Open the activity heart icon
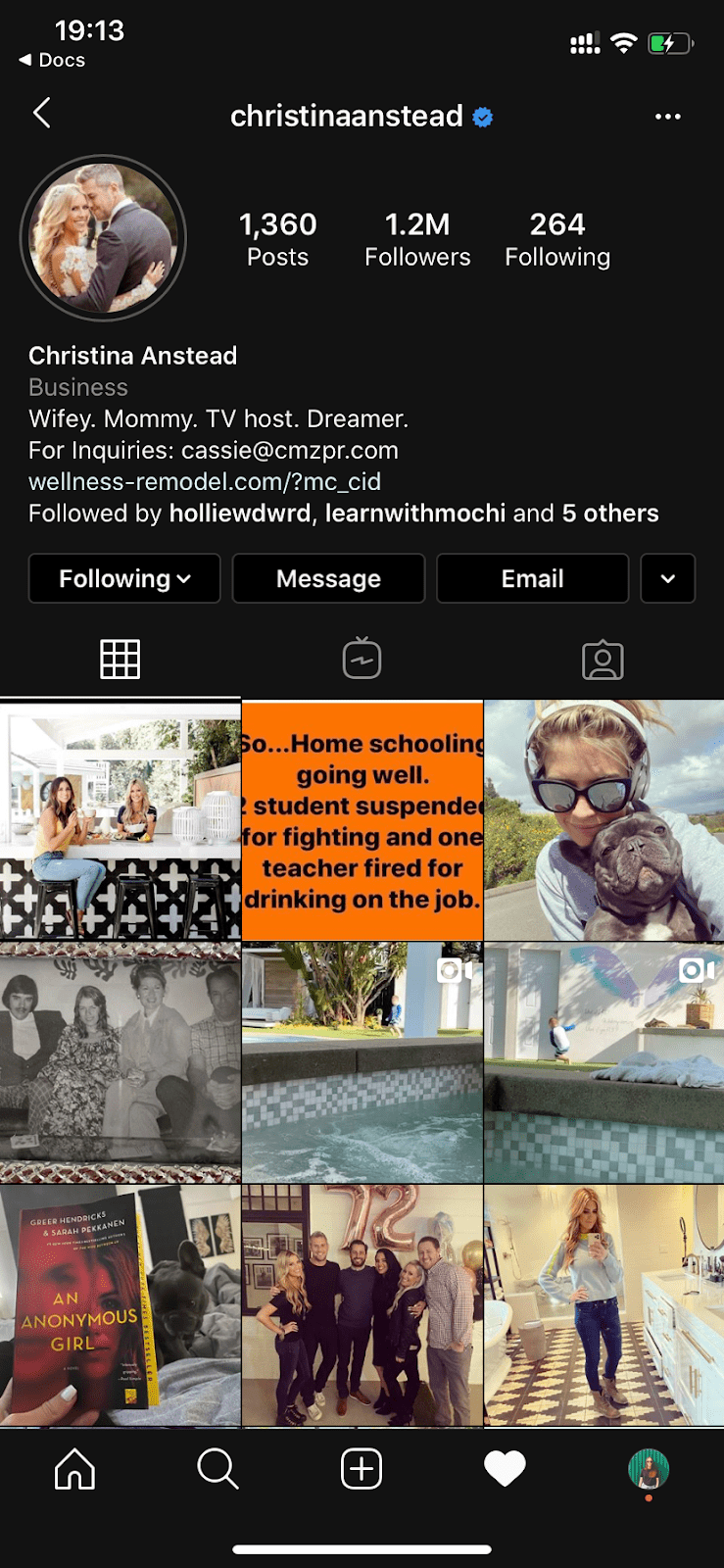Screen dimensions: 724x1568 (506, 1469)
